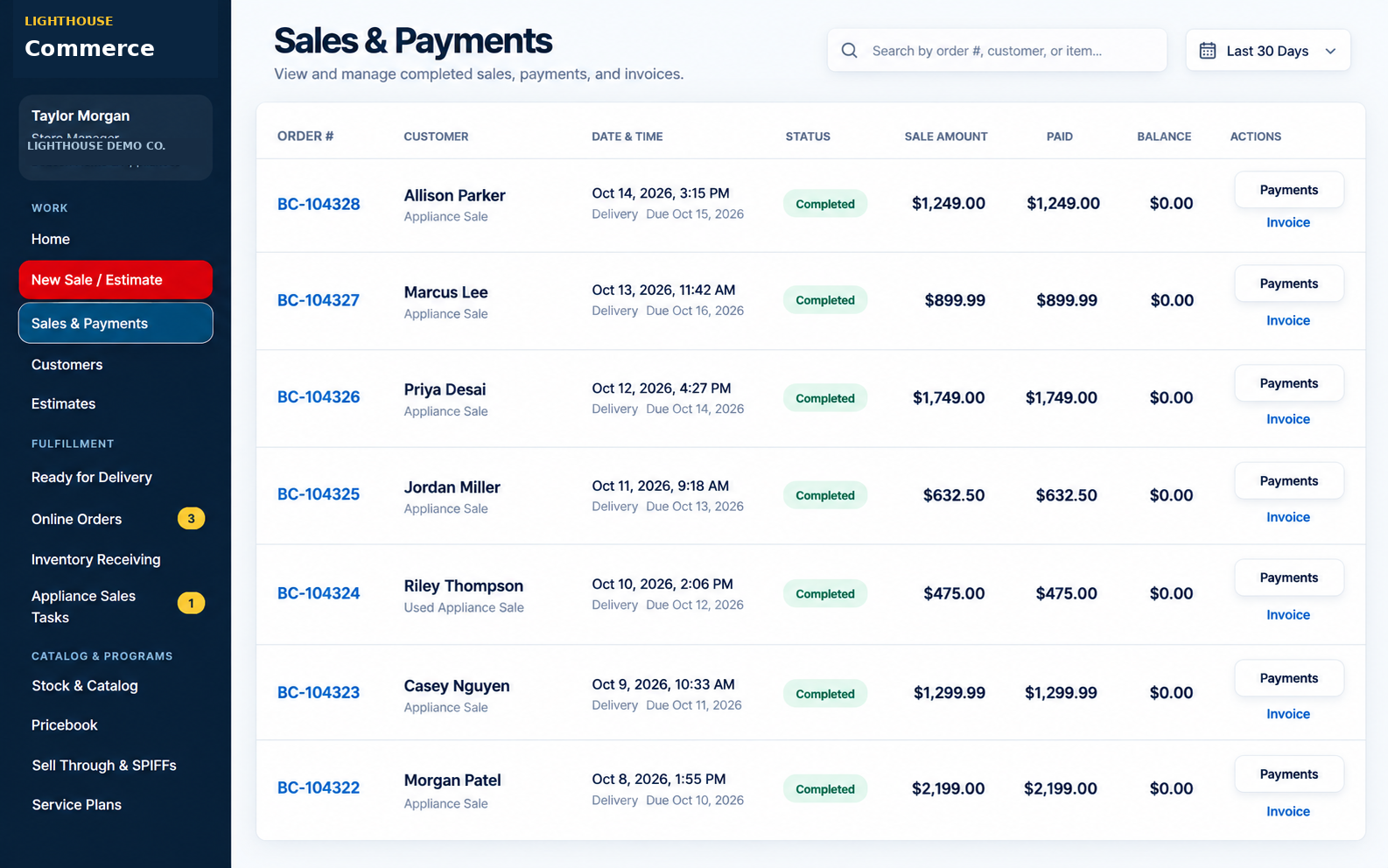The width and height of the screenshot is (1388, 868).
Task: Open Customers in the sidebar
Action: tap(67, 365)
